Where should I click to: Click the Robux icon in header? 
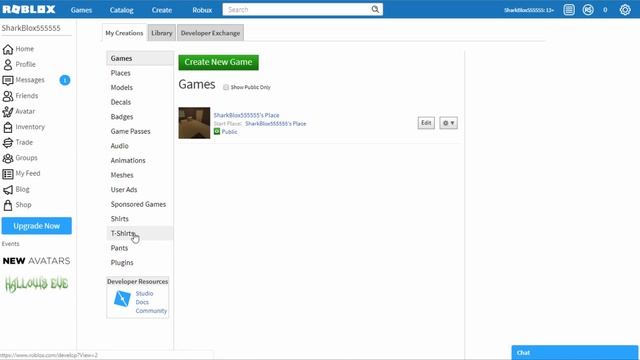click(588, 9)
